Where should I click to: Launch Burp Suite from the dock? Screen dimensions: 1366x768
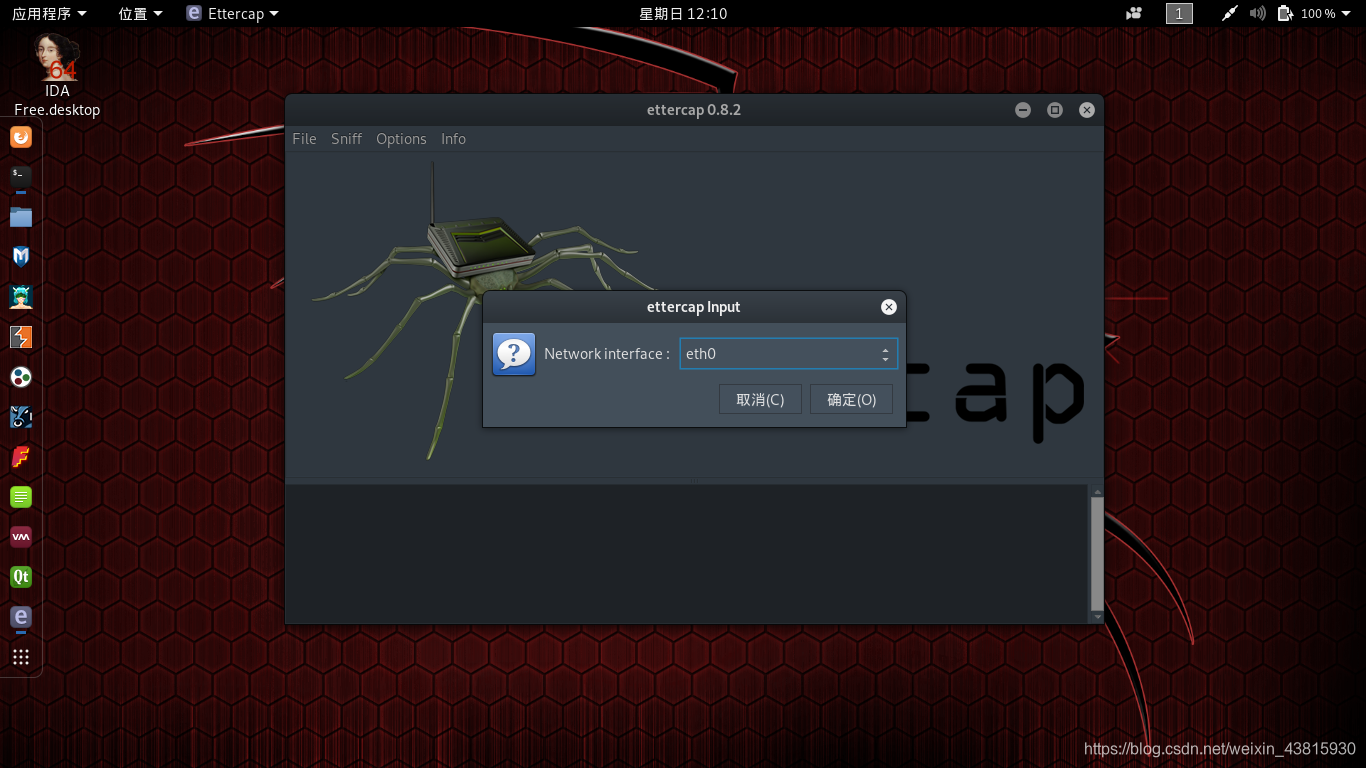[21, 337]
